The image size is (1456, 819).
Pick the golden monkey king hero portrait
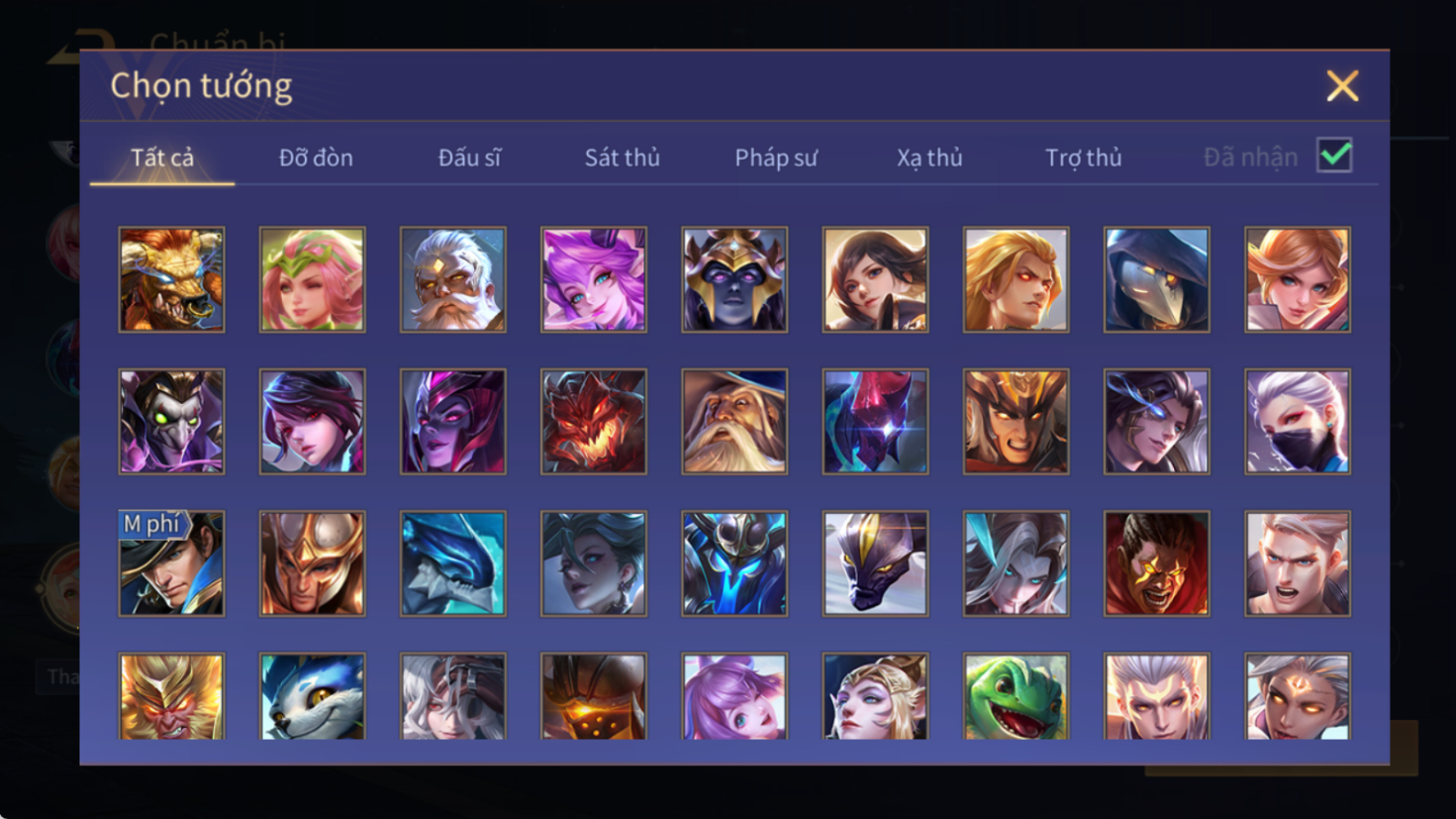(x=171, y=696)
